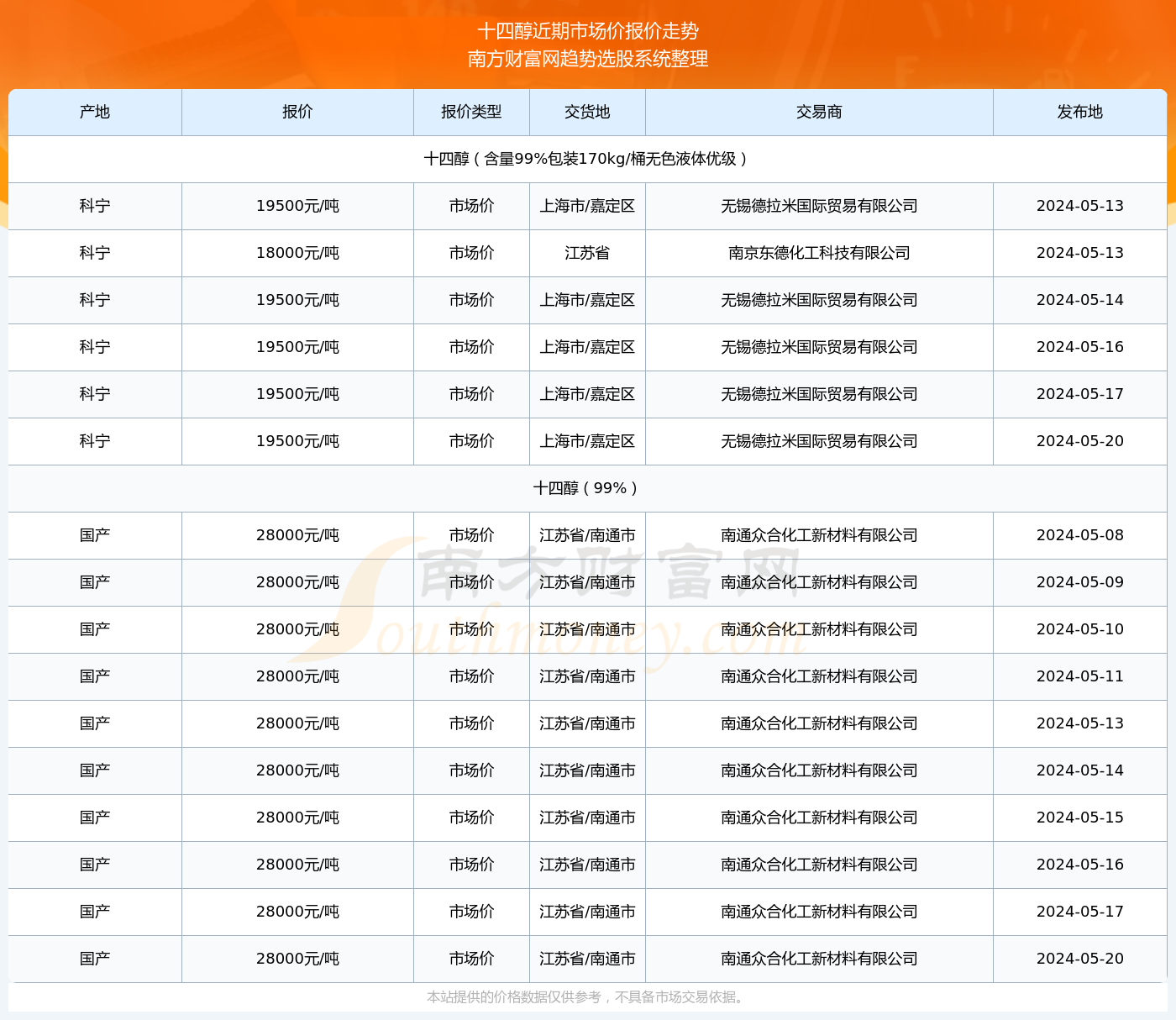Viewport: 1176px width, 1020px height.
Task: Select the 2024-05-09 date cell
Action: (1080, 582)
